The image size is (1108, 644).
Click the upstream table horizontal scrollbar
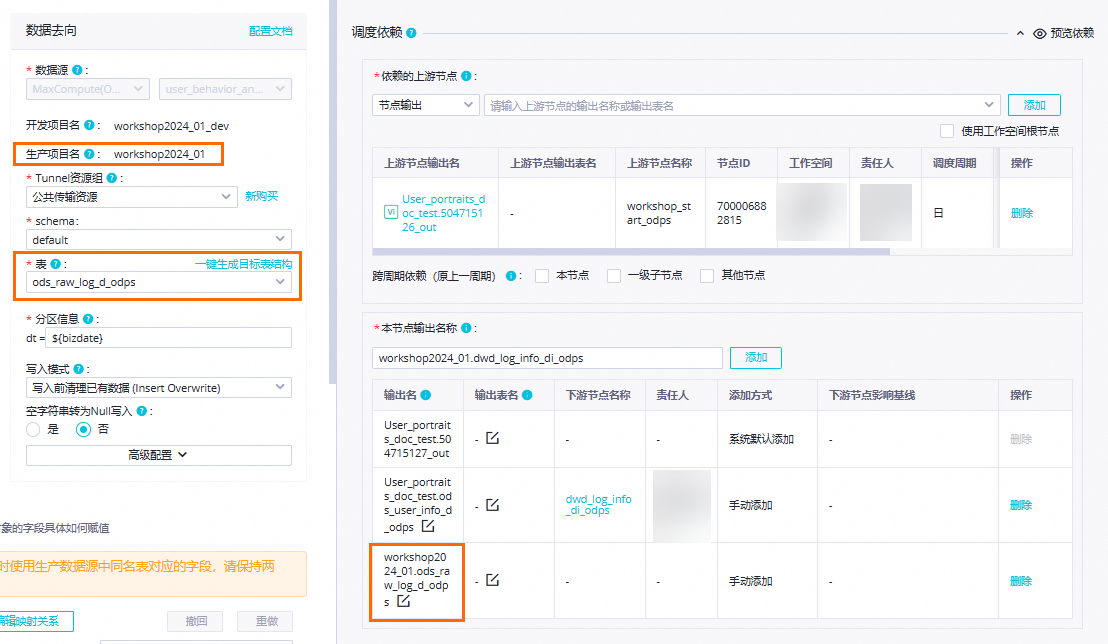point(631,252)
